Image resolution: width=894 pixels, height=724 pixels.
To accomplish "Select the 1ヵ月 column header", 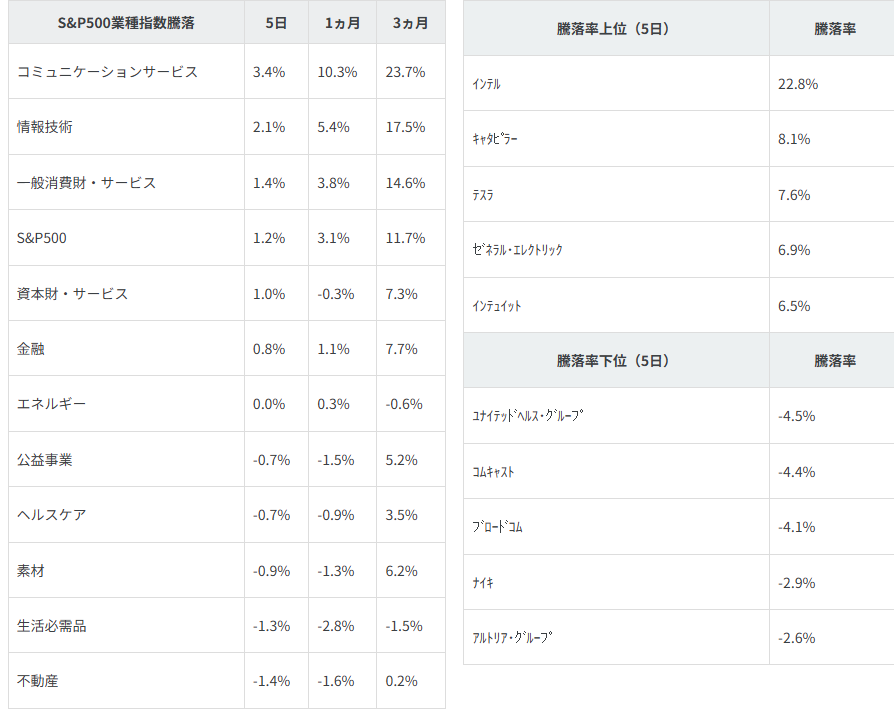I will (342, 23).
